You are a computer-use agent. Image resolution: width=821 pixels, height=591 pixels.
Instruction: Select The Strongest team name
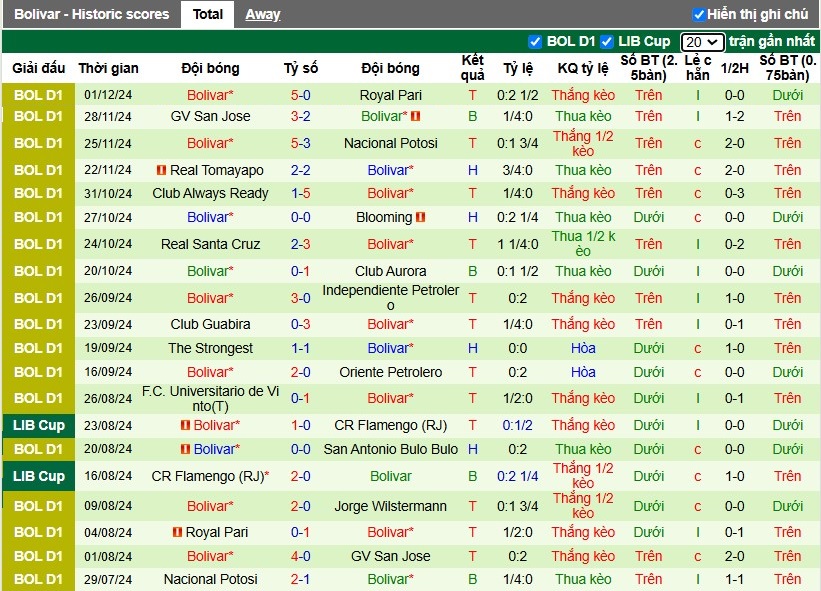click(x=210, y=349)
